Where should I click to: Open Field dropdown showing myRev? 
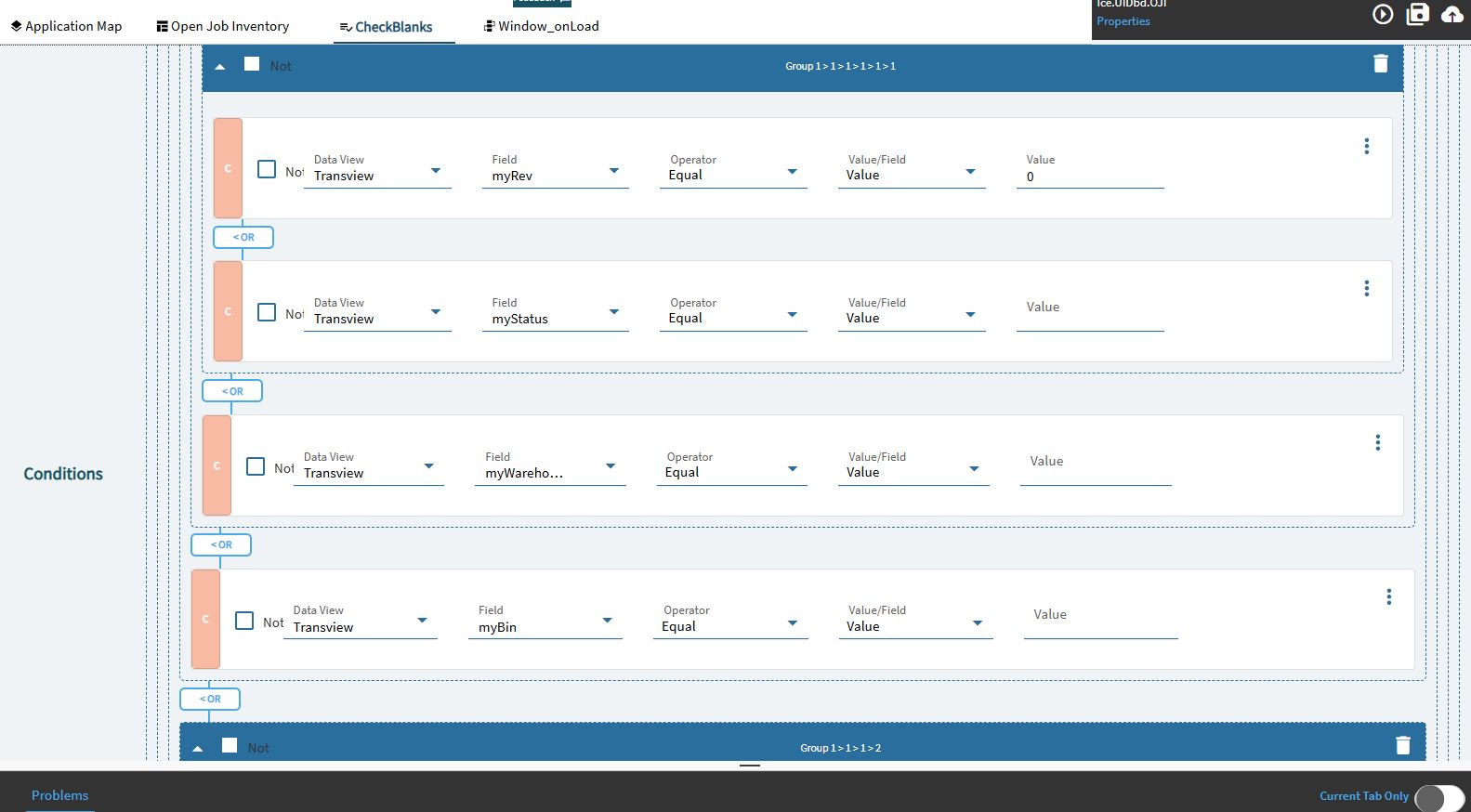click(555, 170)
